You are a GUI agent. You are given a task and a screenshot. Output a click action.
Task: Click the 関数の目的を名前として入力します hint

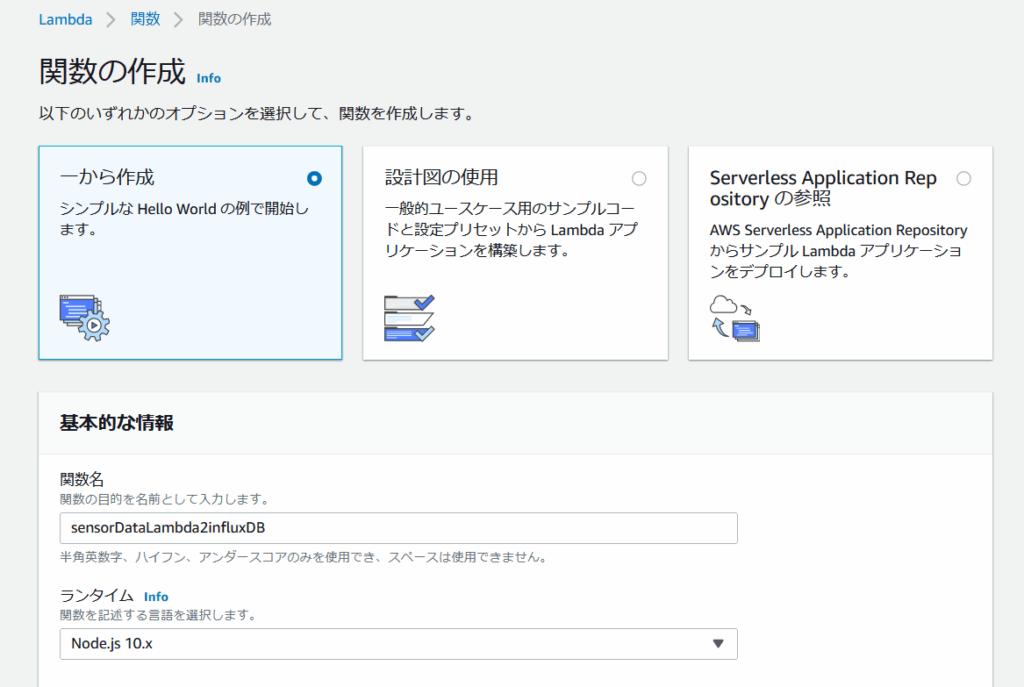[165, 500]
